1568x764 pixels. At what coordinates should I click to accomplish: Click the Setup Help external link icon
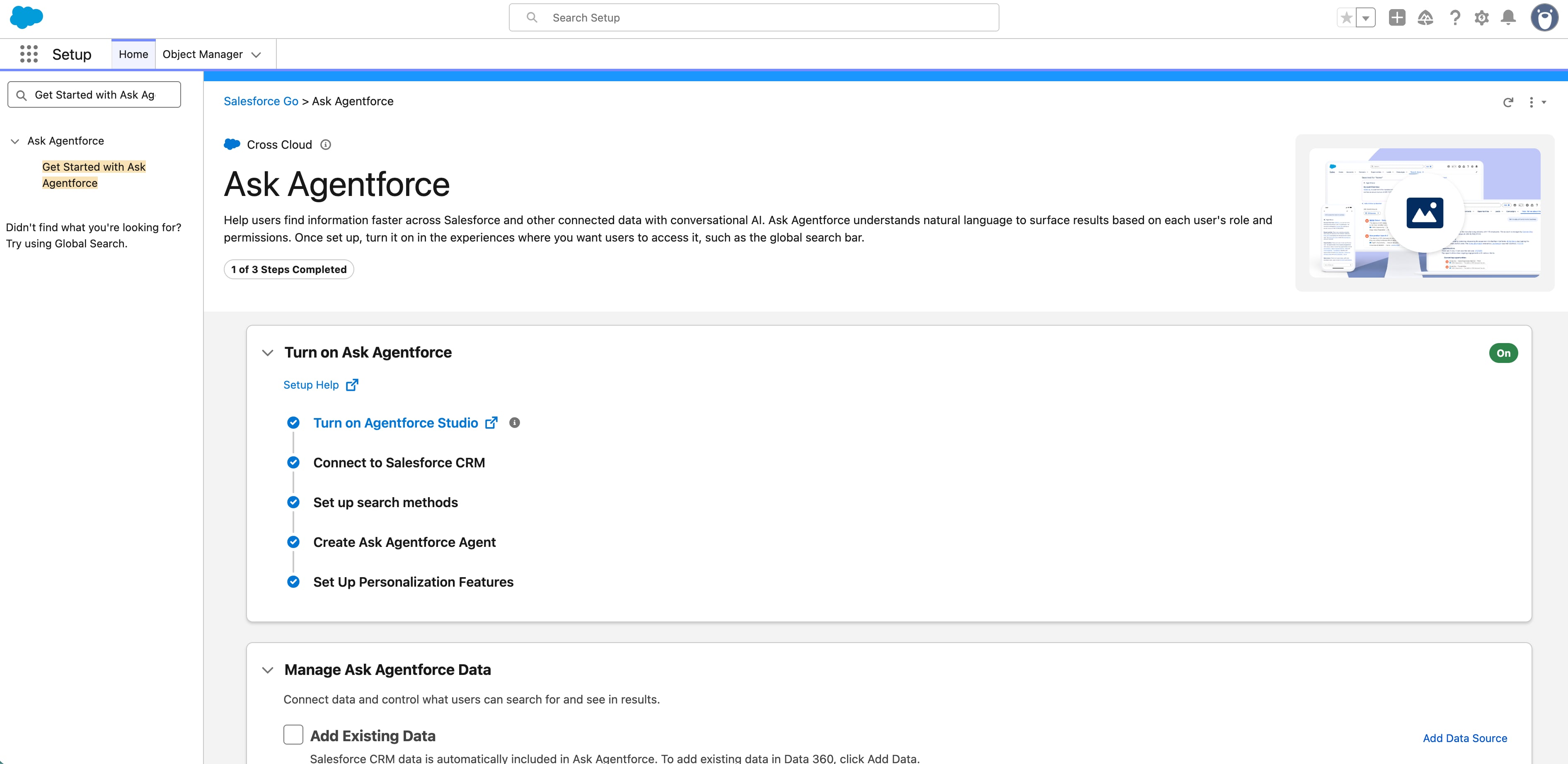(352, 385)
